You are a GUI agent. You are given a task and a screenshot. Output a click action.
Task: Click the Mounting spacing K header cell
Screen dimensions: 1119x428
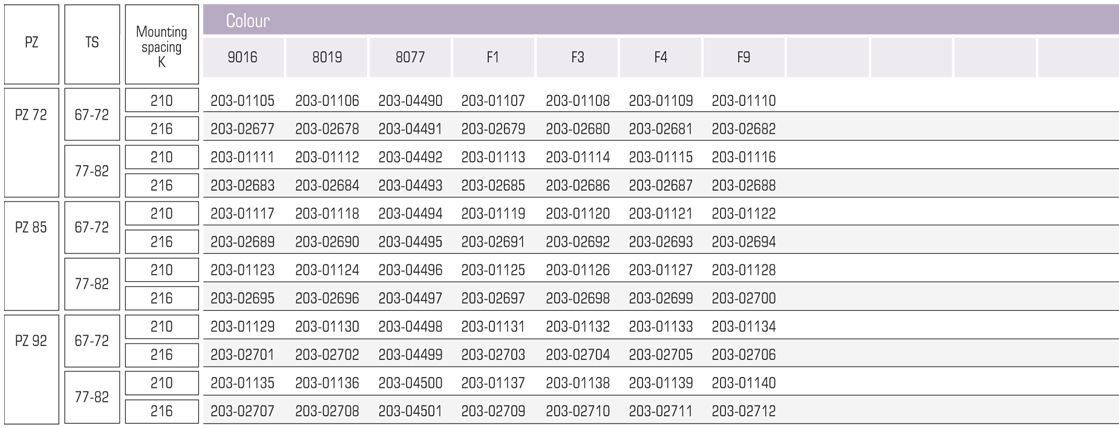coord(162,44)
